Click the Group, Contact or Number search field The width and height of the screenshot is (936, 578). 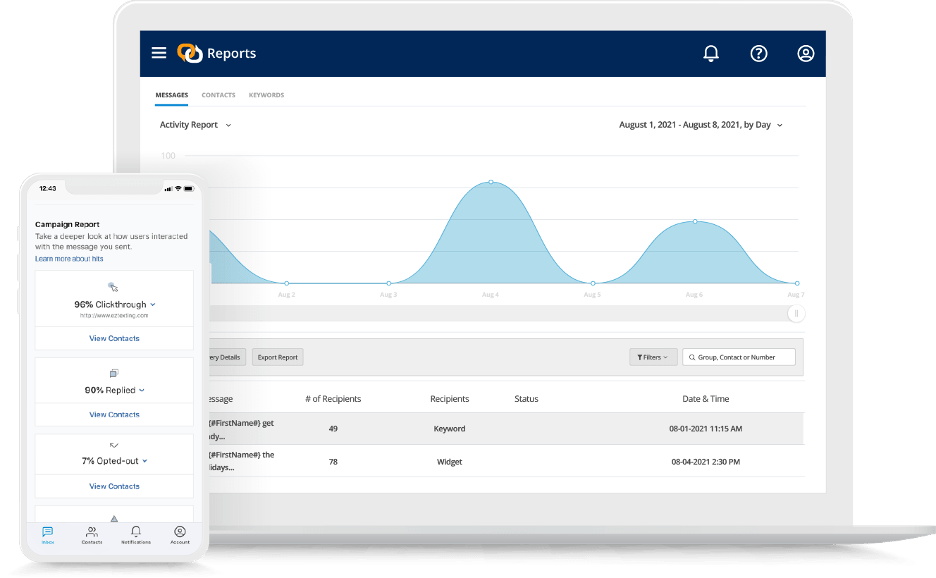(x=740, y=357)
